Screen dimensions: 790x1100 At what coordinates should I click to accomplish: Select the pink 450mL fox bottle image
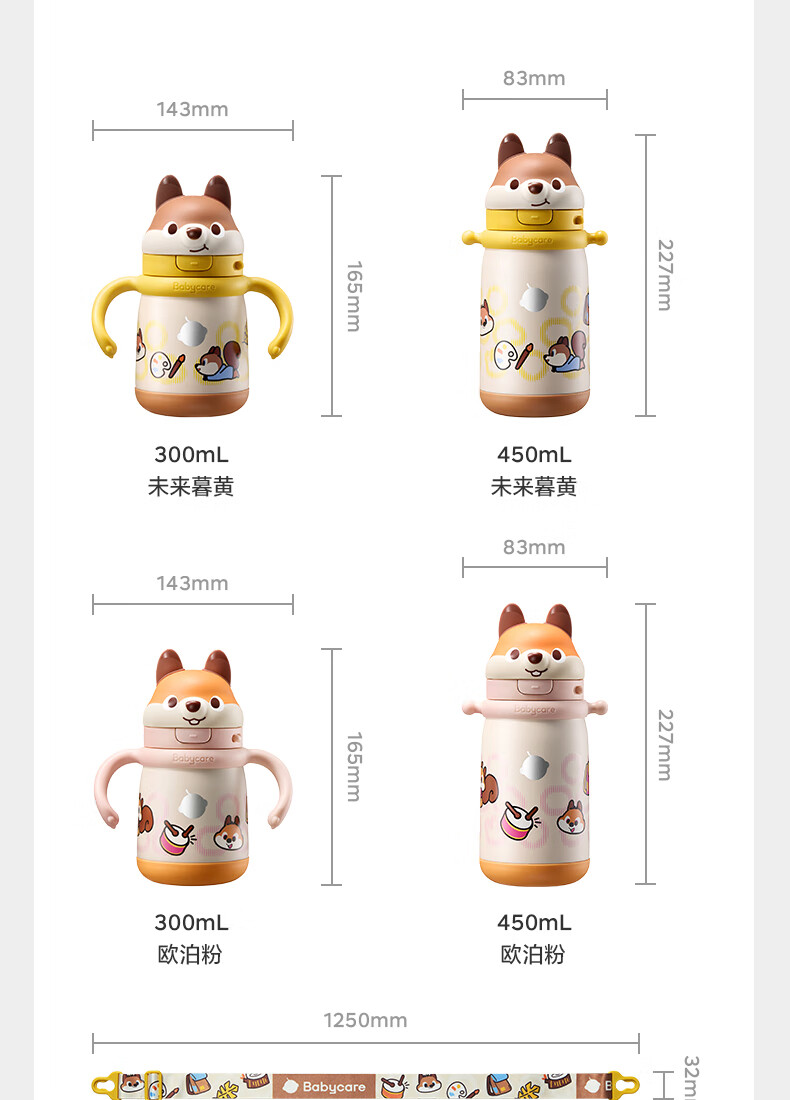pos(535,744)
